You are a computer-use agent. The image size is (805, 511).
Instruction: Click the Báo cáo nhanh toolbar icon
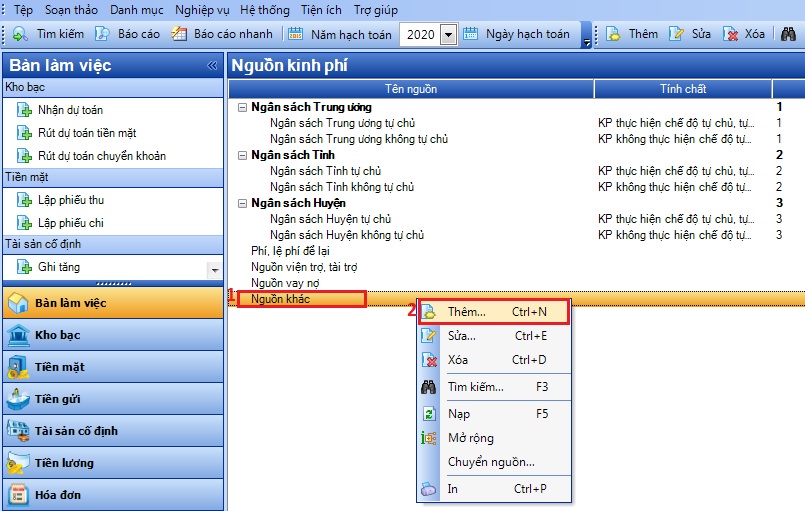click(x=179, y=34)
